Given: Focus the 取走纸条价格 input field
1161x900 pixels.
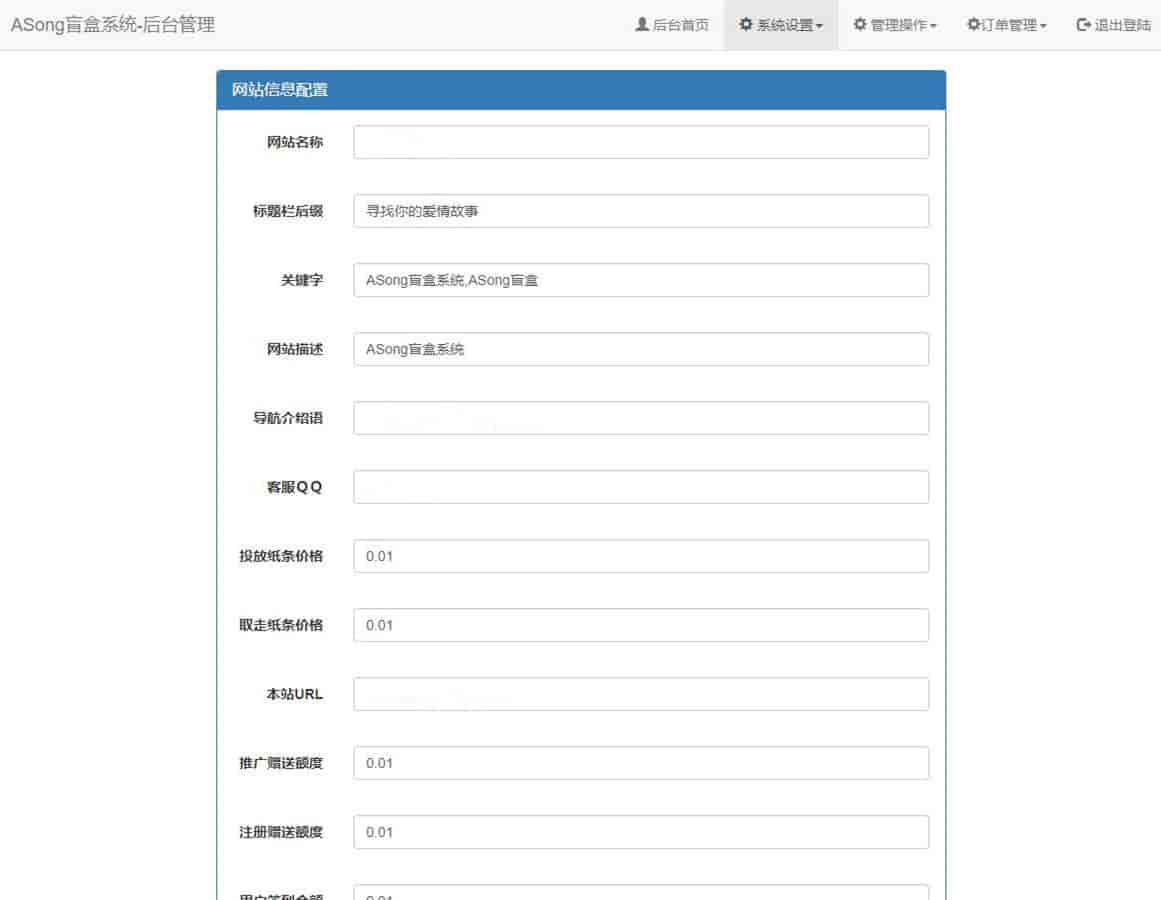Looking at the screenshot, I should (641, 625).
